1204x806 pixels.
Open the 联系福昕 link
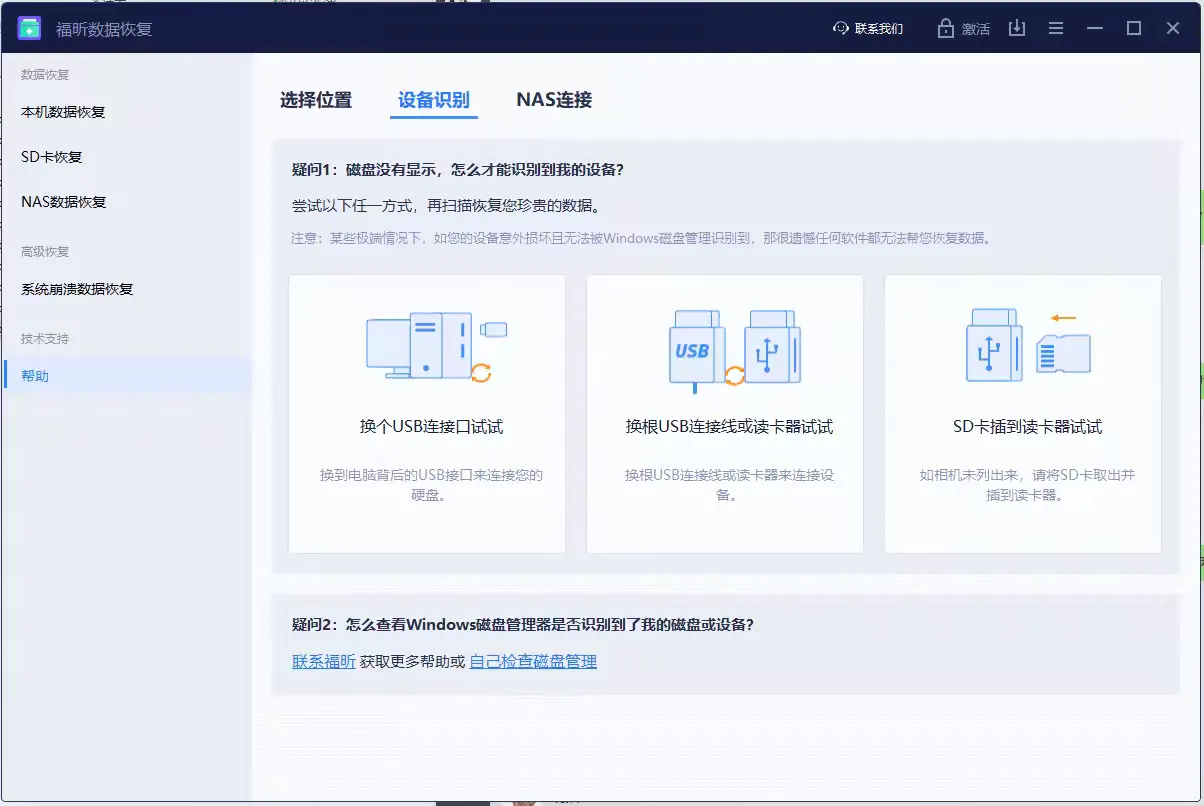tap(324, 661)
